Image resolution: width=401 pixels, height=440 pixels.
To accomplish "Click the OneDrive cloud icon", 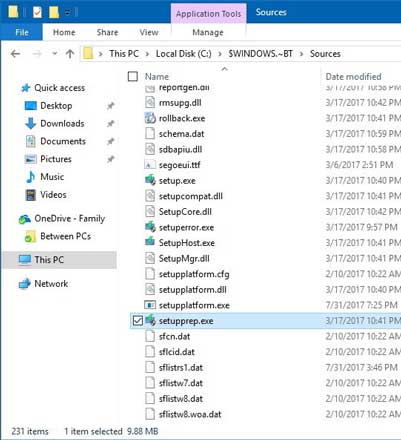I will point(25,219).
